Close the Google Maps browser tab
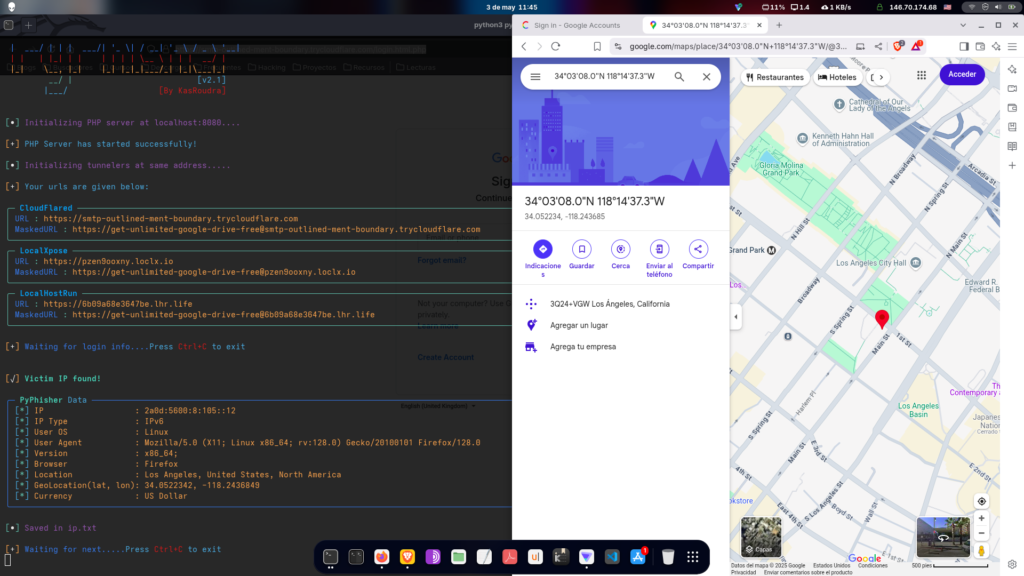Viewport: 1024px width, 576px height. pyautogui.click(x=759, y=25)
